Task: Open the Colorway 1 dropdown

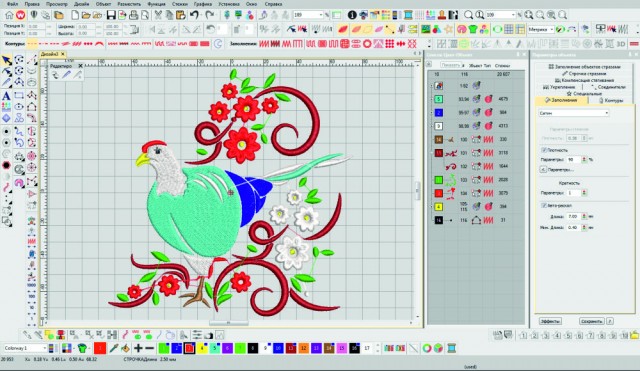Action: (24, 348)
